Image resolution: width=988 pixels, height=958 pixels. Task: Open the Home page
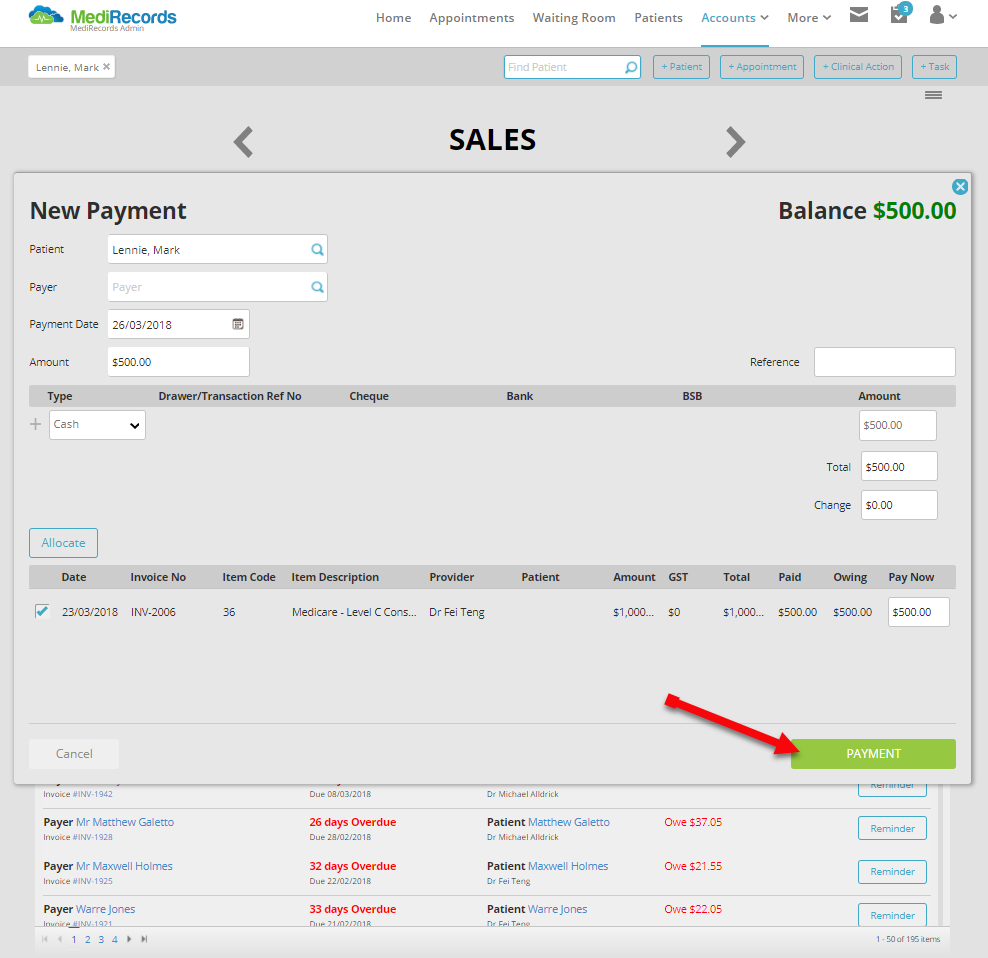(393, 18)
